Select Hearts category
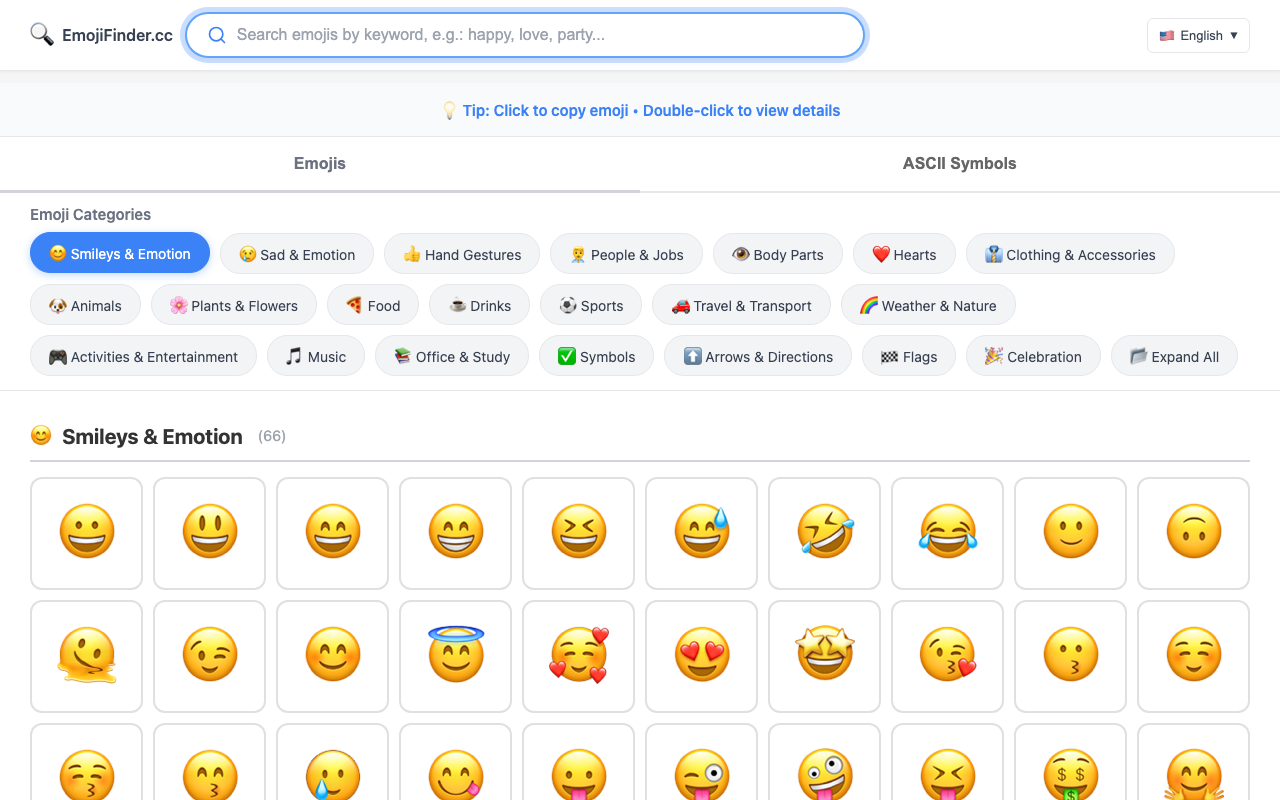Viewport: 1280px width, 800px height. (904, 254)
